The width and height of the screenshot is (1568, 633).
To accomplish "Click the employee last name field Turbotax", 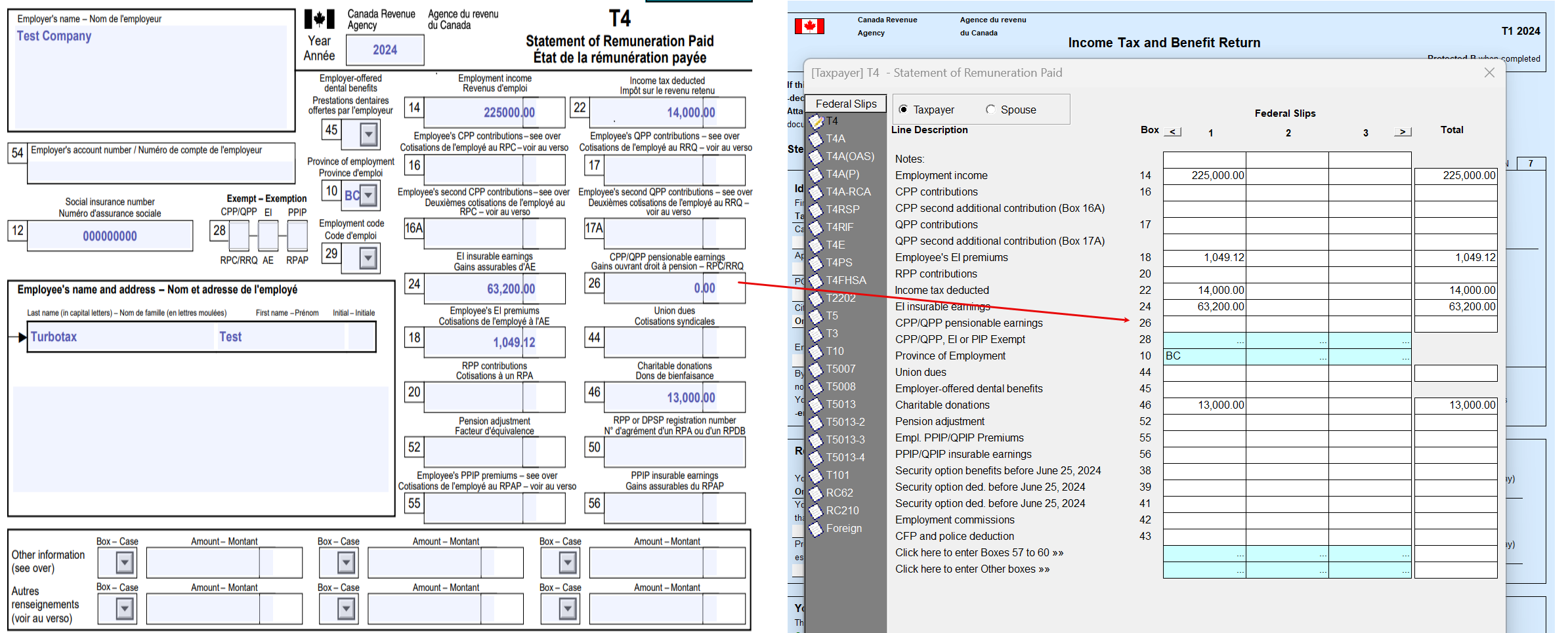I will [x=121, y=337].
